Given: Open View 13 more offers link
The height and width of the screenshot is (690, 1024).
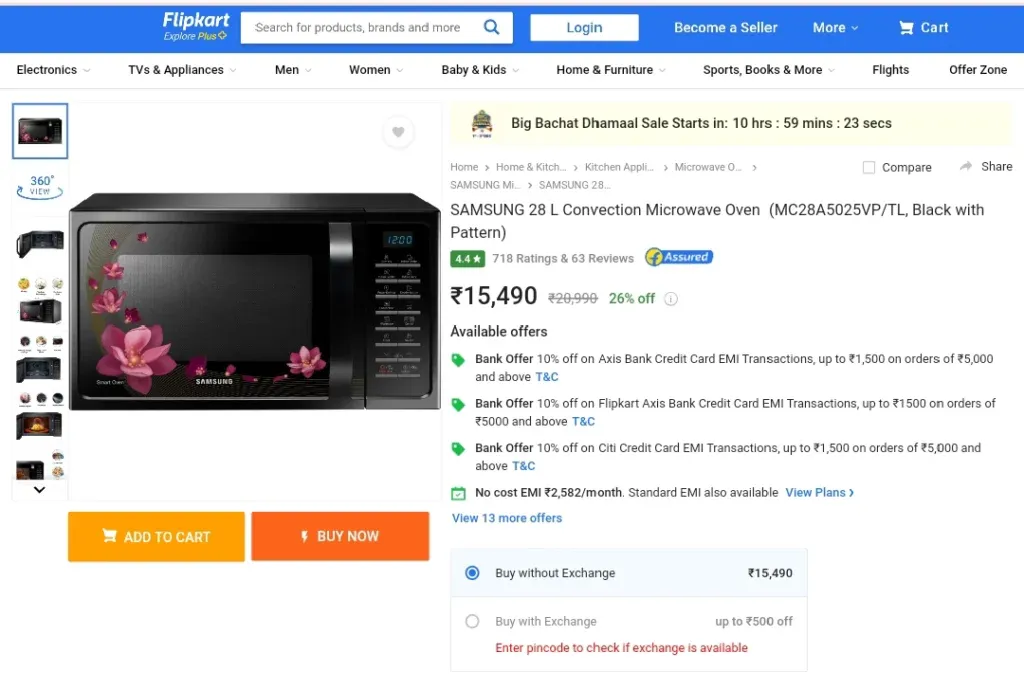Looking at the screenshot, I should pos(507,518).
